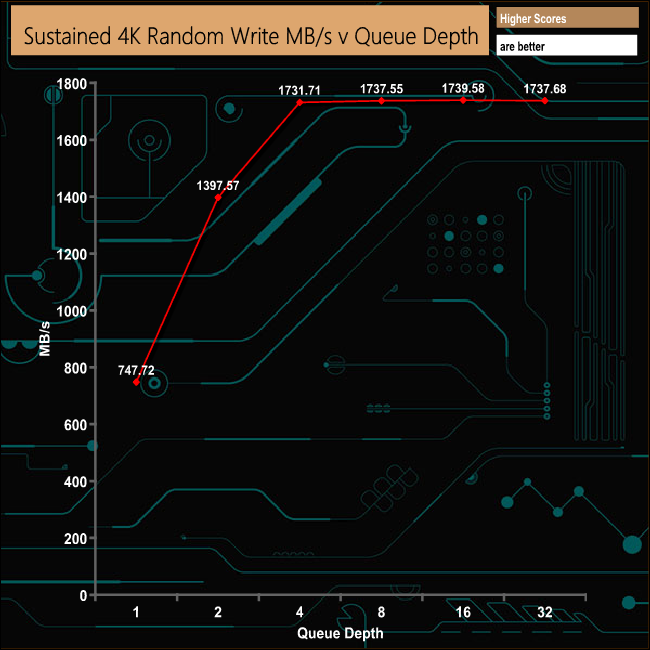Select the red data point at queue depth 1
This screenshot has height=650, width=650.
136,382
